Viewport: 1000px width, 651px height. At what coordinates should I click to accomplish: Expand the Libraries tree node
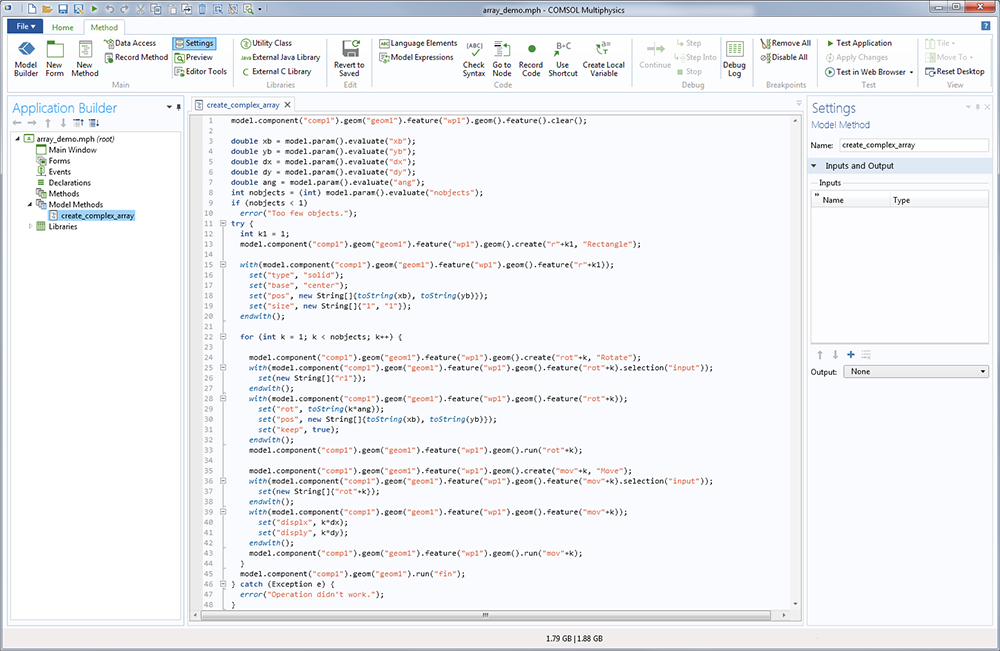coord(29,227)
